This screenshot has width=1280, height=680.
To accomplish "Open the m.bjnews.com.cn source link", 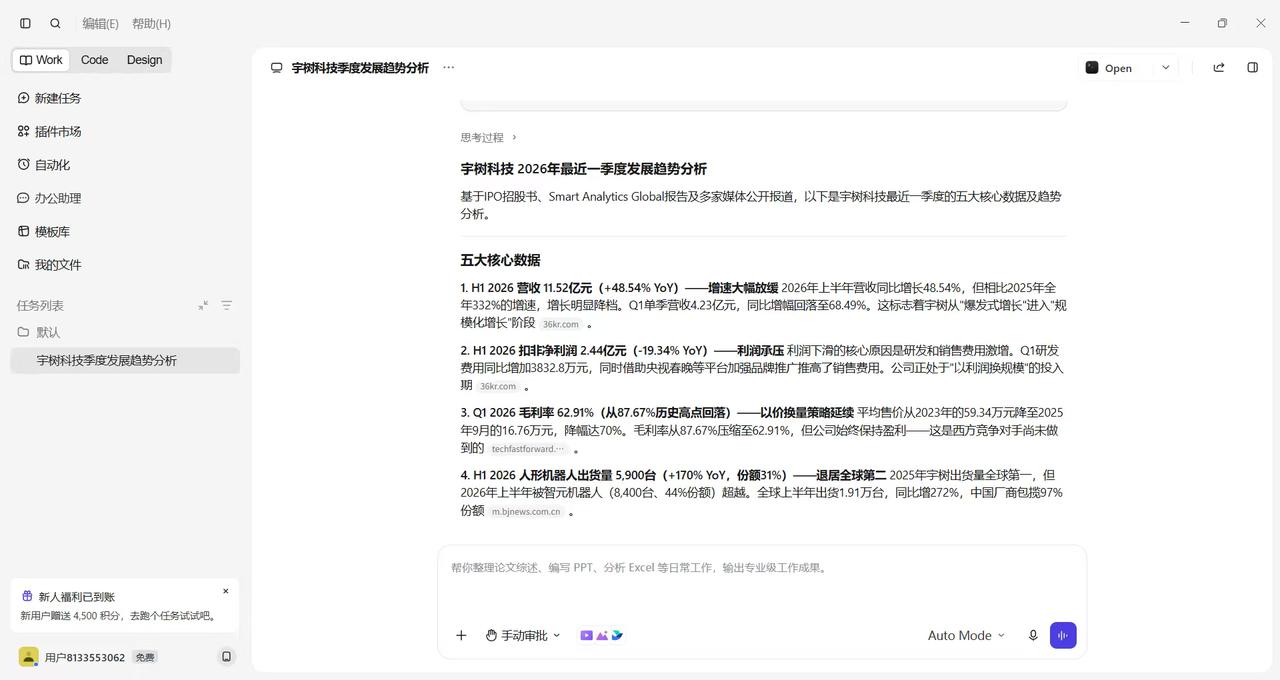I will [x=526, y=512].
